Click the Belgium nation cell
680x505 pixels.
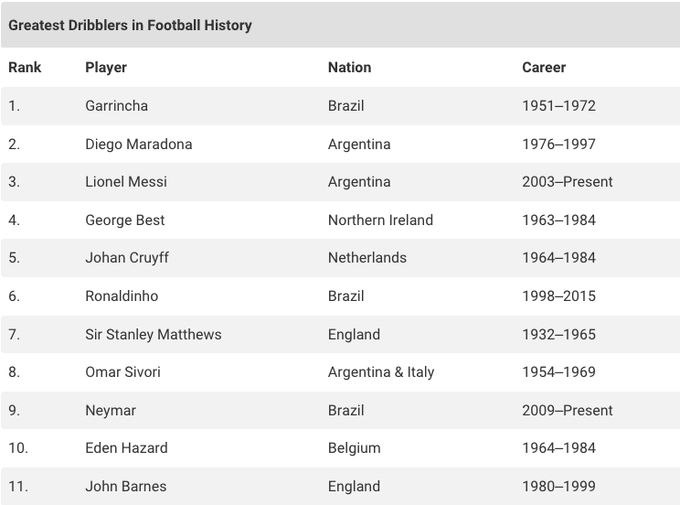click(x=354, y=448)
